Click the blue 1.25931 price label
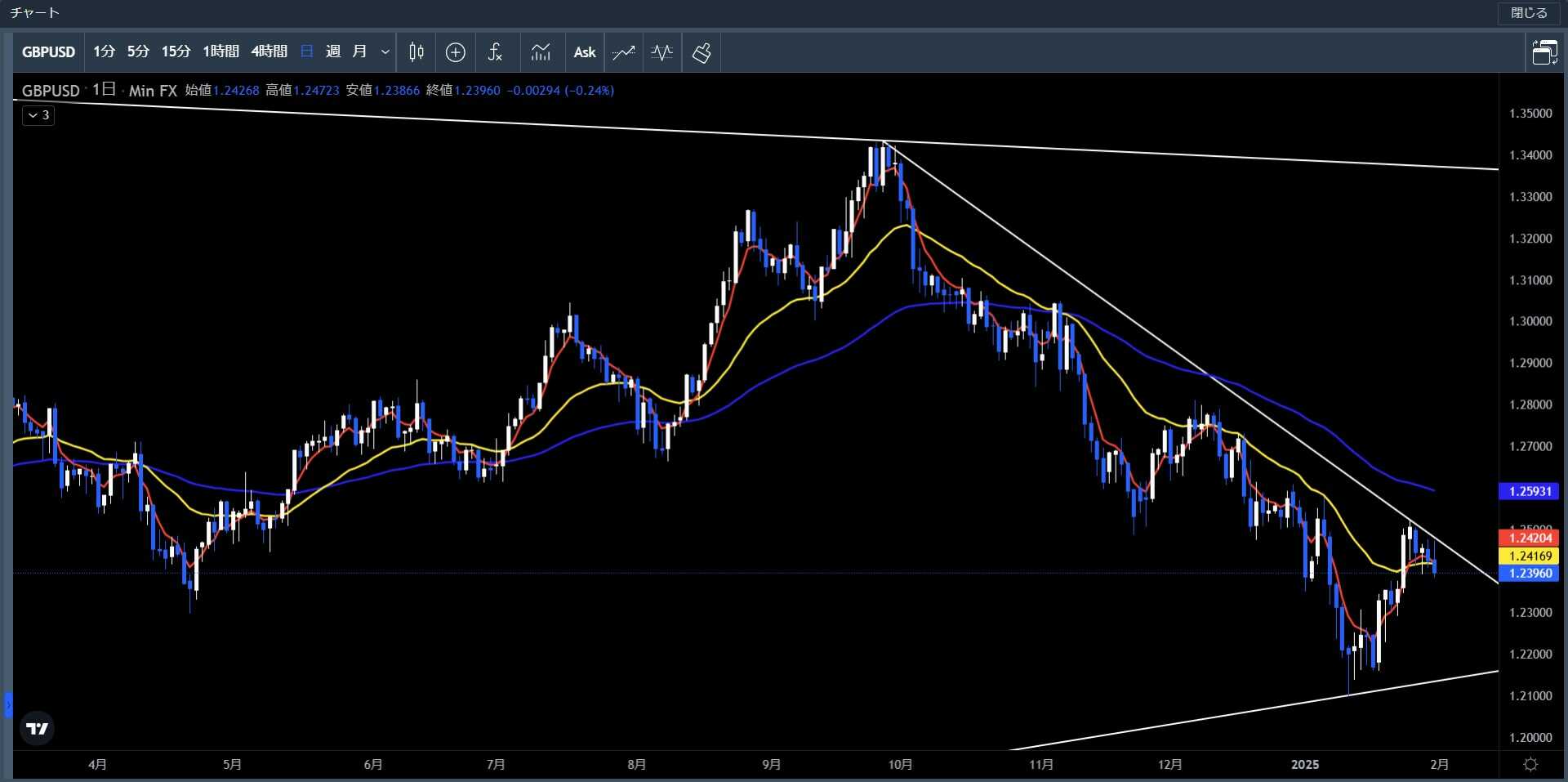This screenshot has width=1568, height=782. point(1529,491)
